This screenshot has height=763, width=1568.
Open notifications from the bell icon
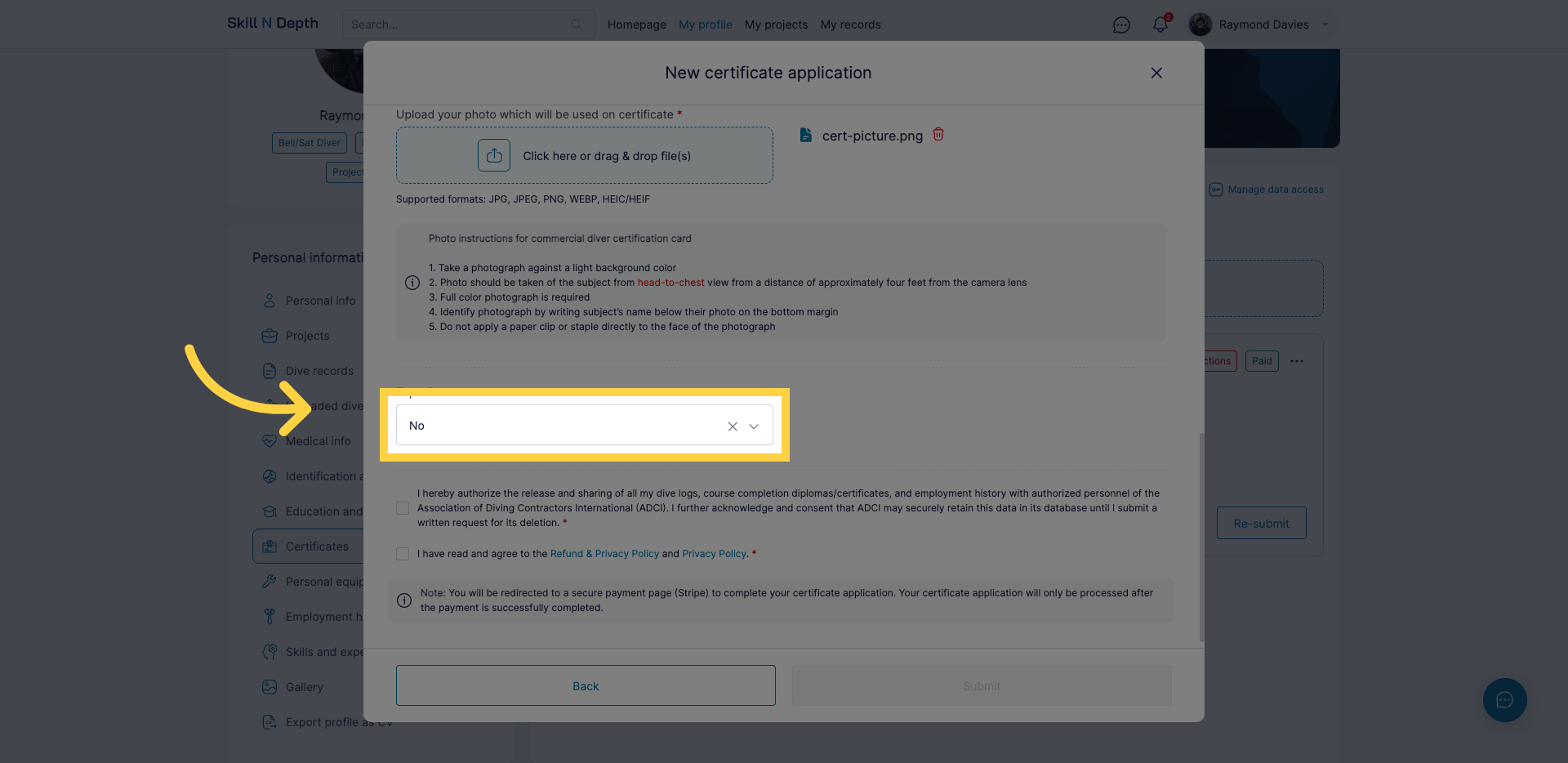[1160, 25]
